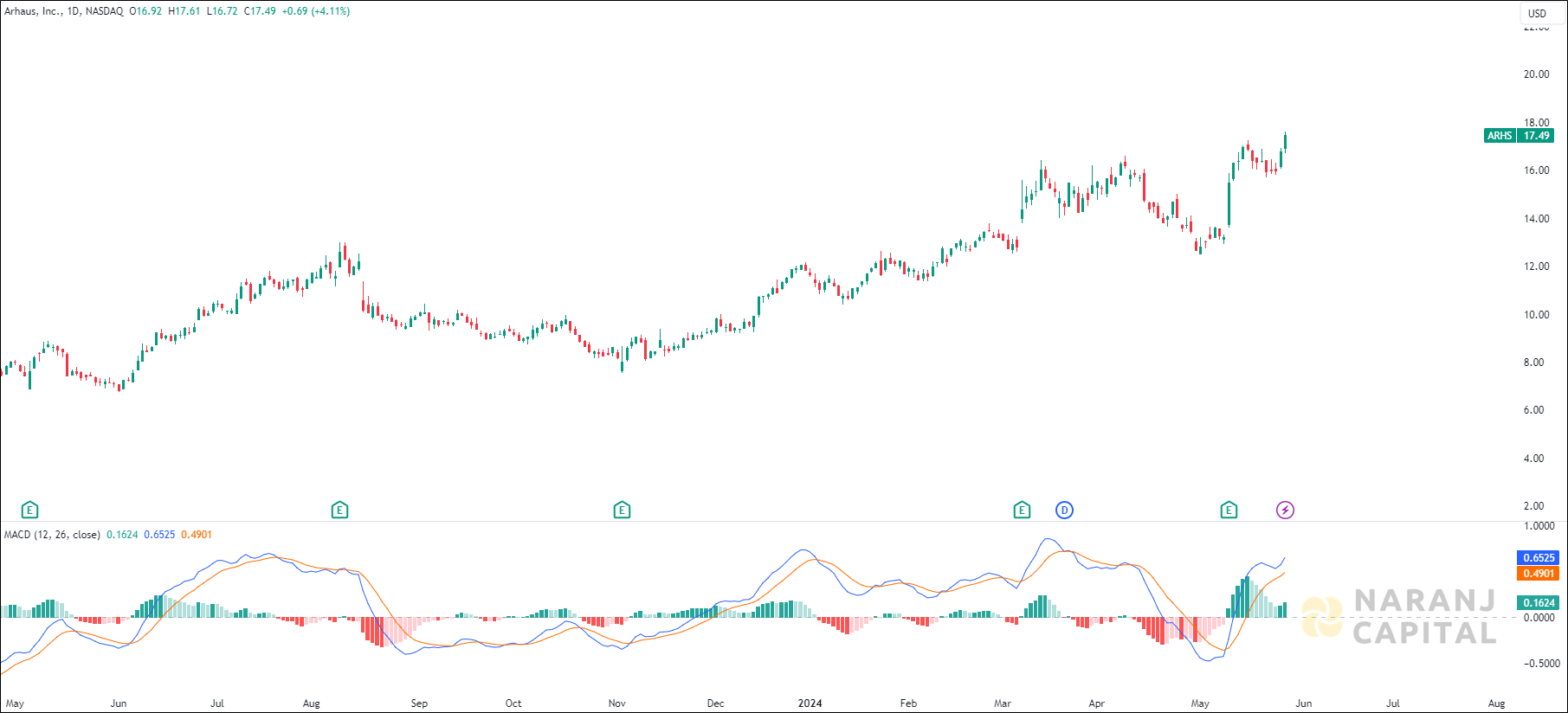Screen dimensions: 1568x713
Task: Click the Jun label at far left of time axis
Action: coord(119,703)
